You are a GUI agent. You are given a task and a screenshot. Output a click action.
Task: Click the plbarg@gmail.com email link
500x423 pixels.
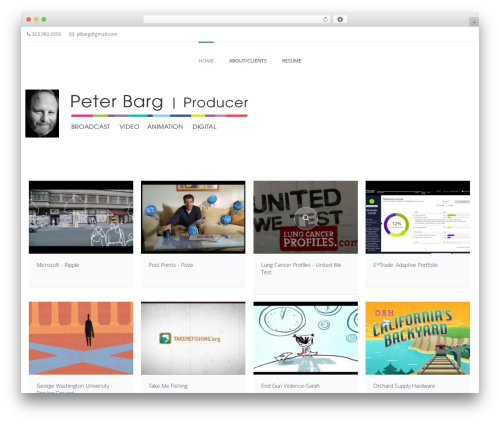tap(97, 34)
